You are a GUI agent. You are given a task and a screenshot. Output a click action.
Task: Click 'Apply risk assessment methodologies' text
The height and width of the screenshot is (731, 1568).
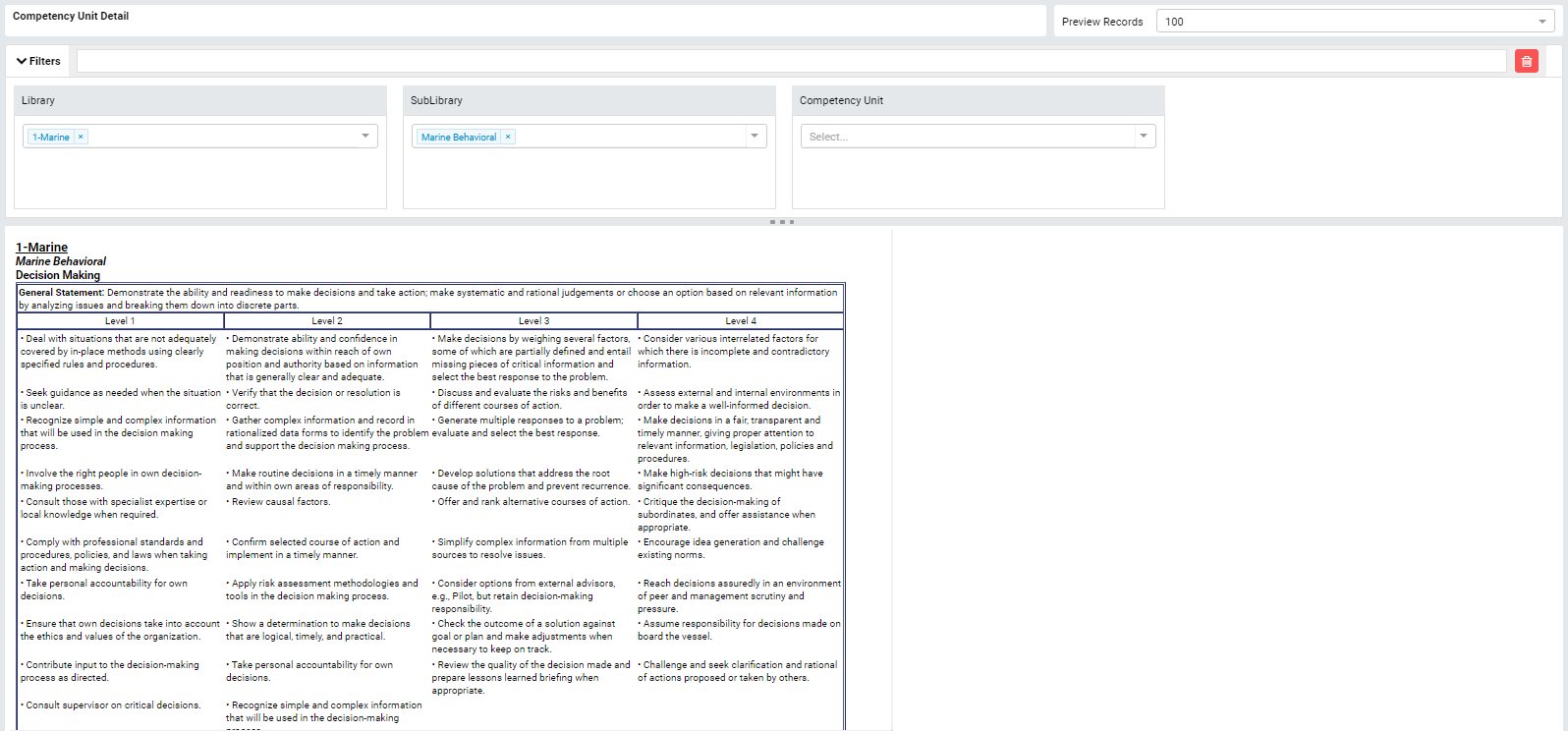(322, 590)
